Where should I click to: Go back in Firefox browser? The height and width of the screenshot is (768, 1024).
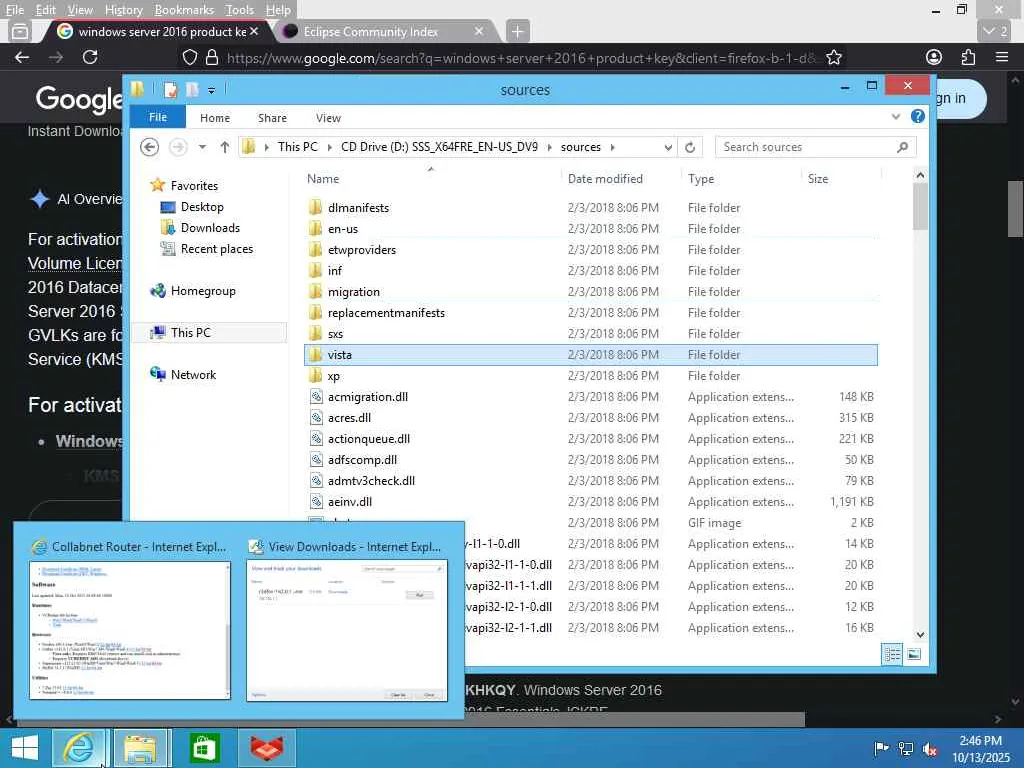tap(22, 57)
